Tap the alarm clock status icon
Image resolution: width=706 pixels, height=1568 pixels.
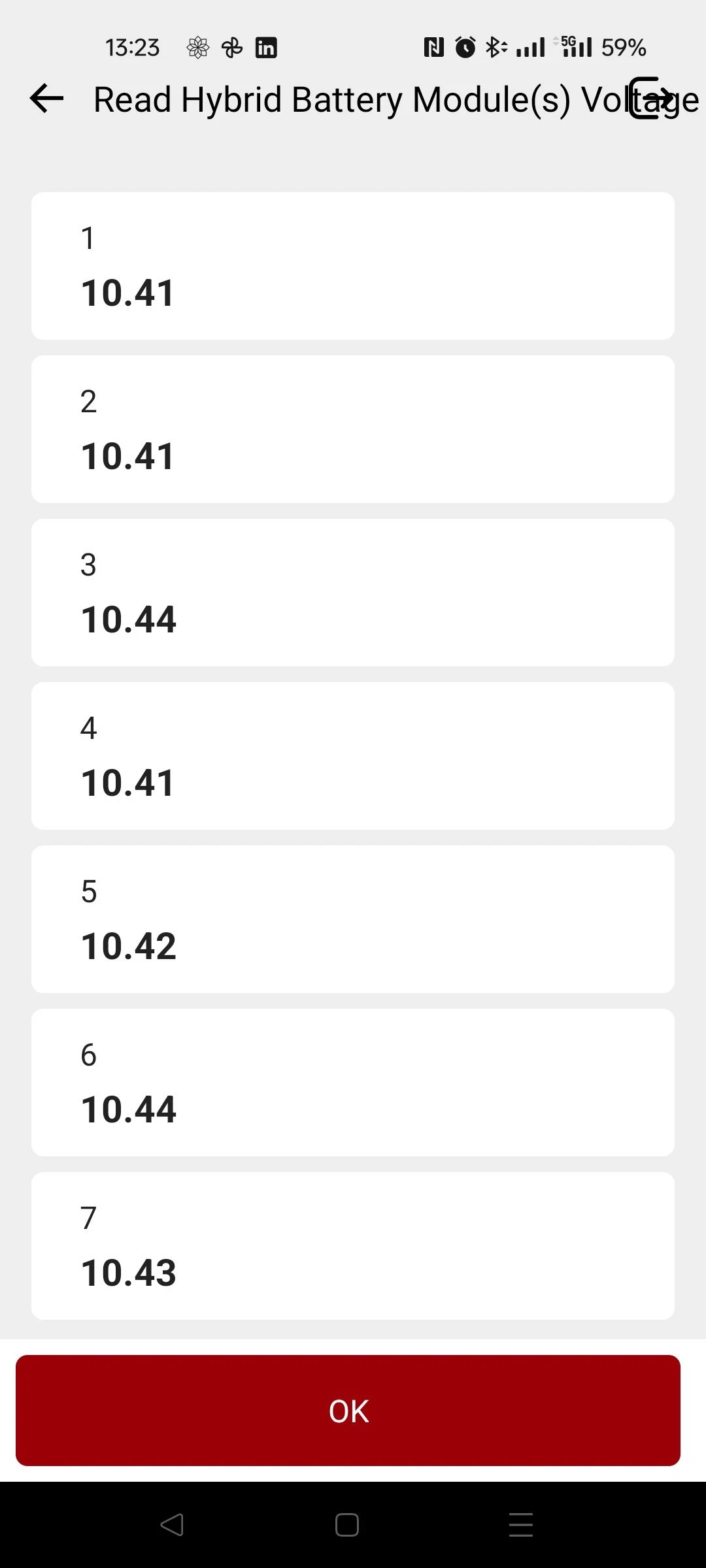[465, 47]
